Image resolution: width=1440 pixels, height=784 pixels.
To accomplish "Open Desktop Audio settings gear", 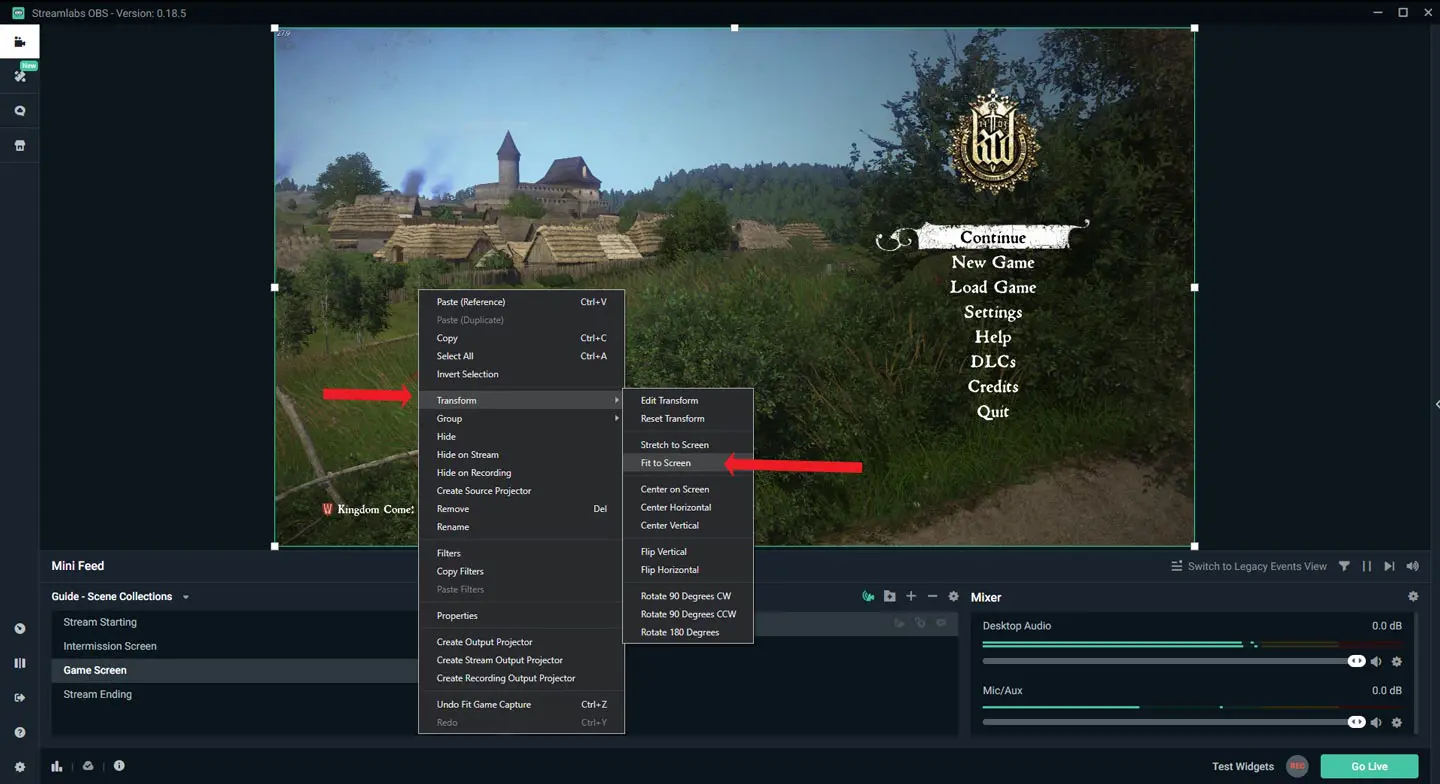I will [1397, 661].
